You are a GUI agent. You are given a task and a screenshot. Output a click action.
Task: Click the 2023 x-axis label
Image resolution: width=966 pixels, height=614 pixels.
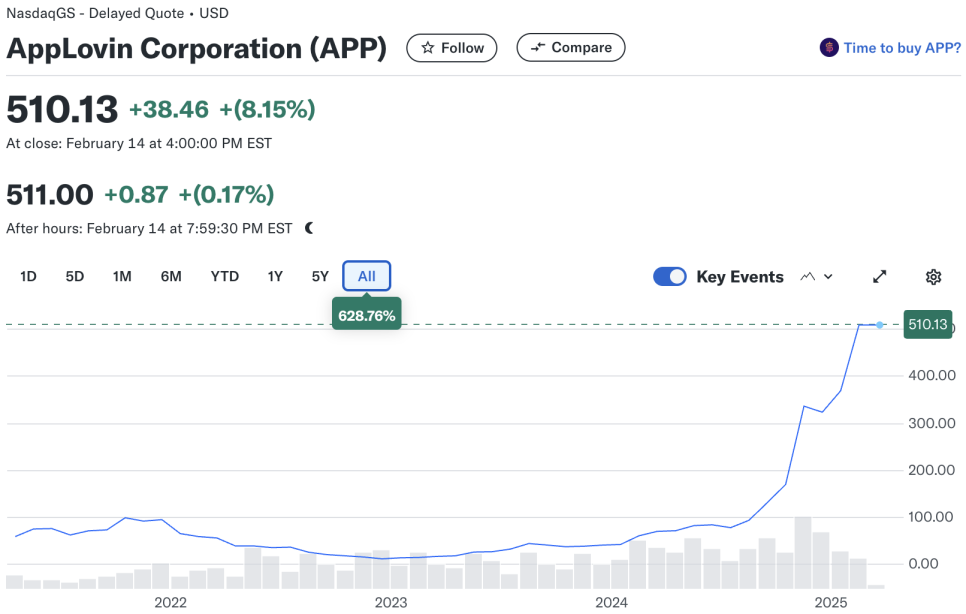pos(391,602)
